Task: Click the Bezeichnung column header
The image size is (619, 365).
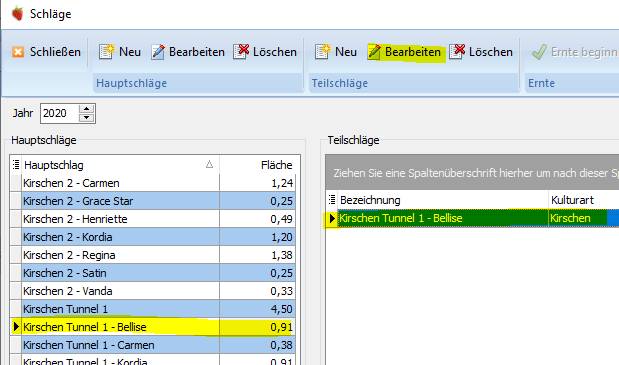Action: pyautogui.click(x=443, y=200)
